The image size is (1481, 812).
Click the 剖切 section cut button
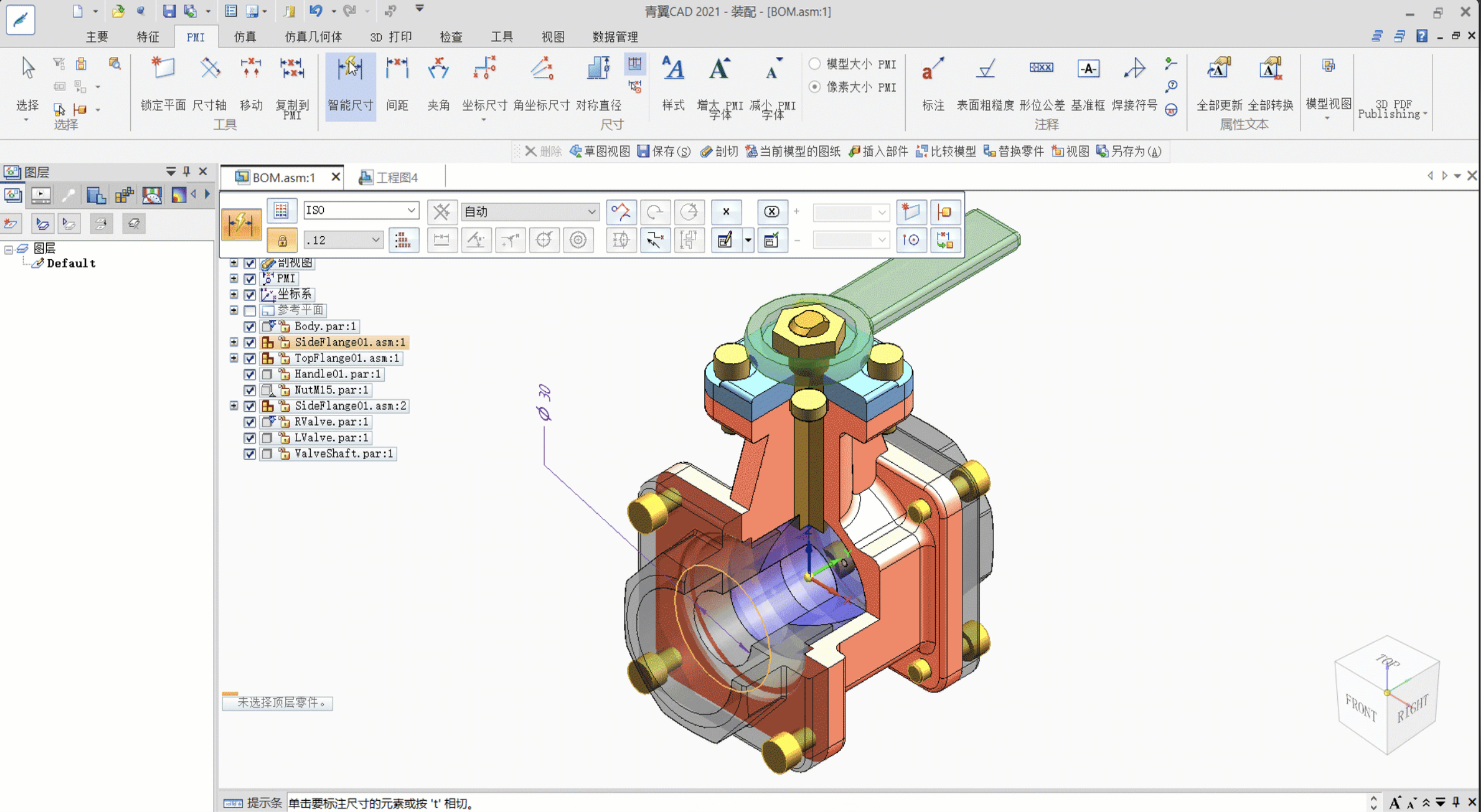point(719,152)
